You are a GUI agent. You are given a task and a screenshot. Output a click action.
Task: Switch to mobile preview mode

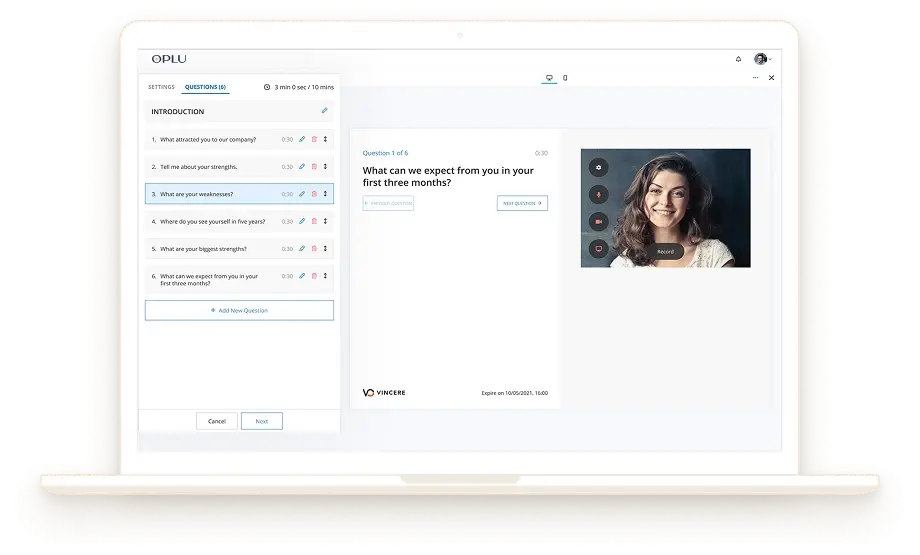pyautogui.click(x=565, y=78)
